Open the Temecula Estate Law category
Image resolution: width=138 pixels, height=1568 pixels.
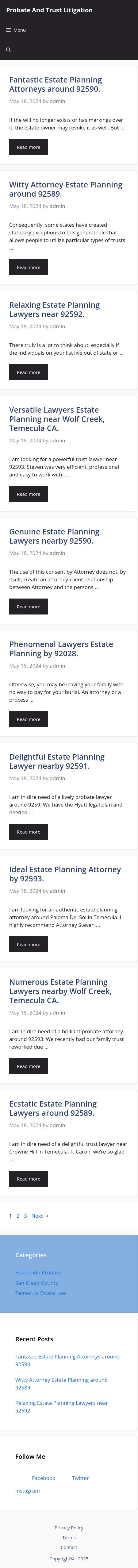[41, 1293]
